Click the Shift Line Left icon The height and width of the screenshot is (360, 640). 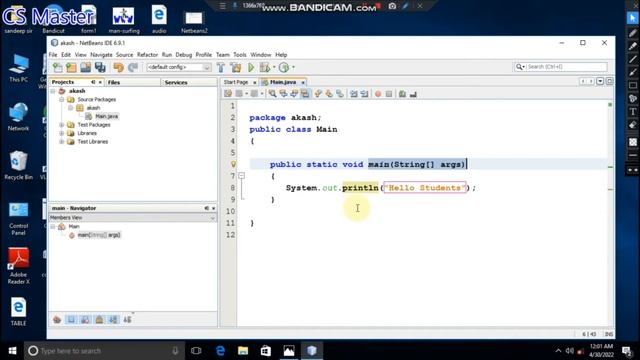(x=353, y=94)
